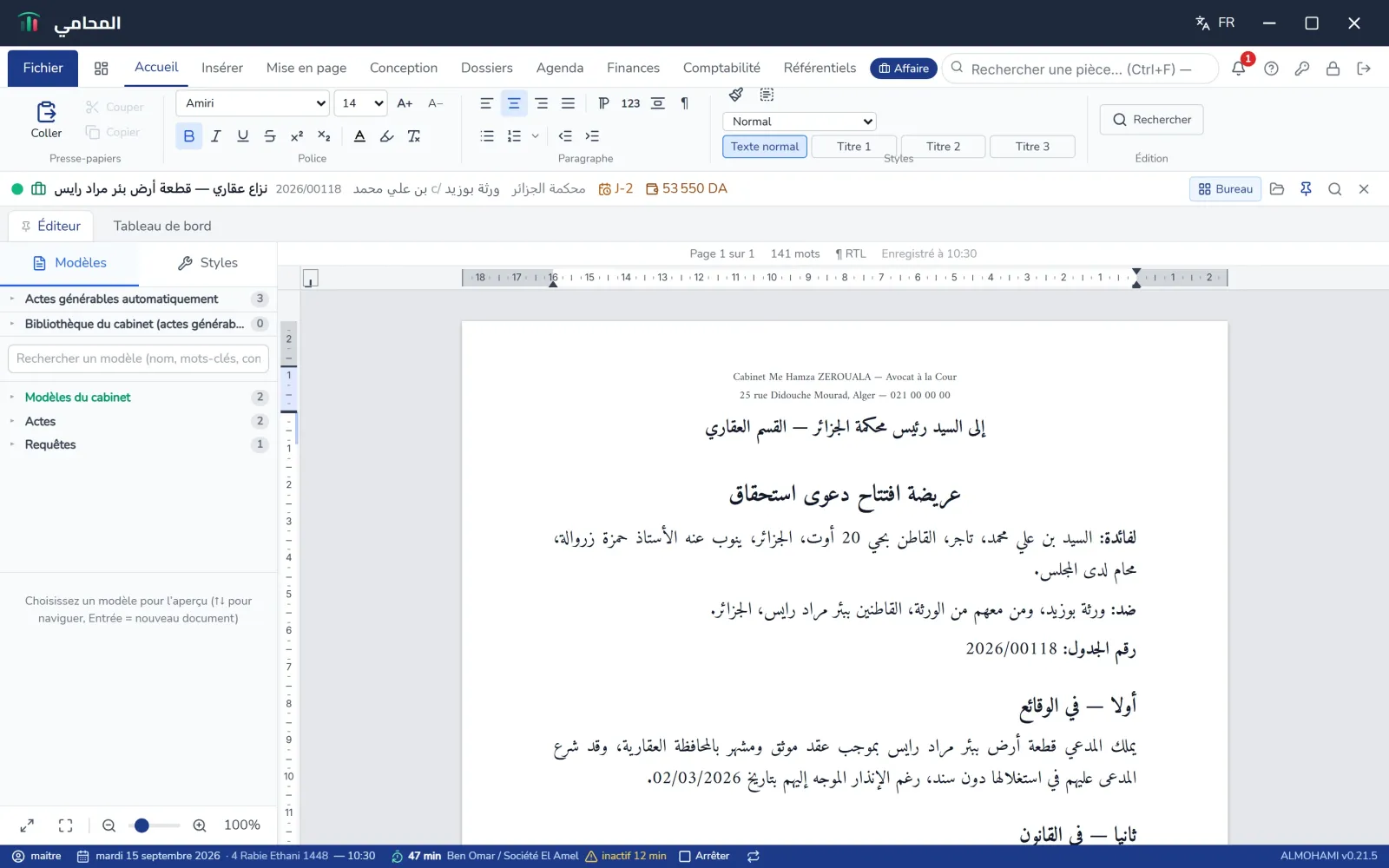Open the Mise en page tab
Screen dimensions: 1389x868
[x=306, y=68]
